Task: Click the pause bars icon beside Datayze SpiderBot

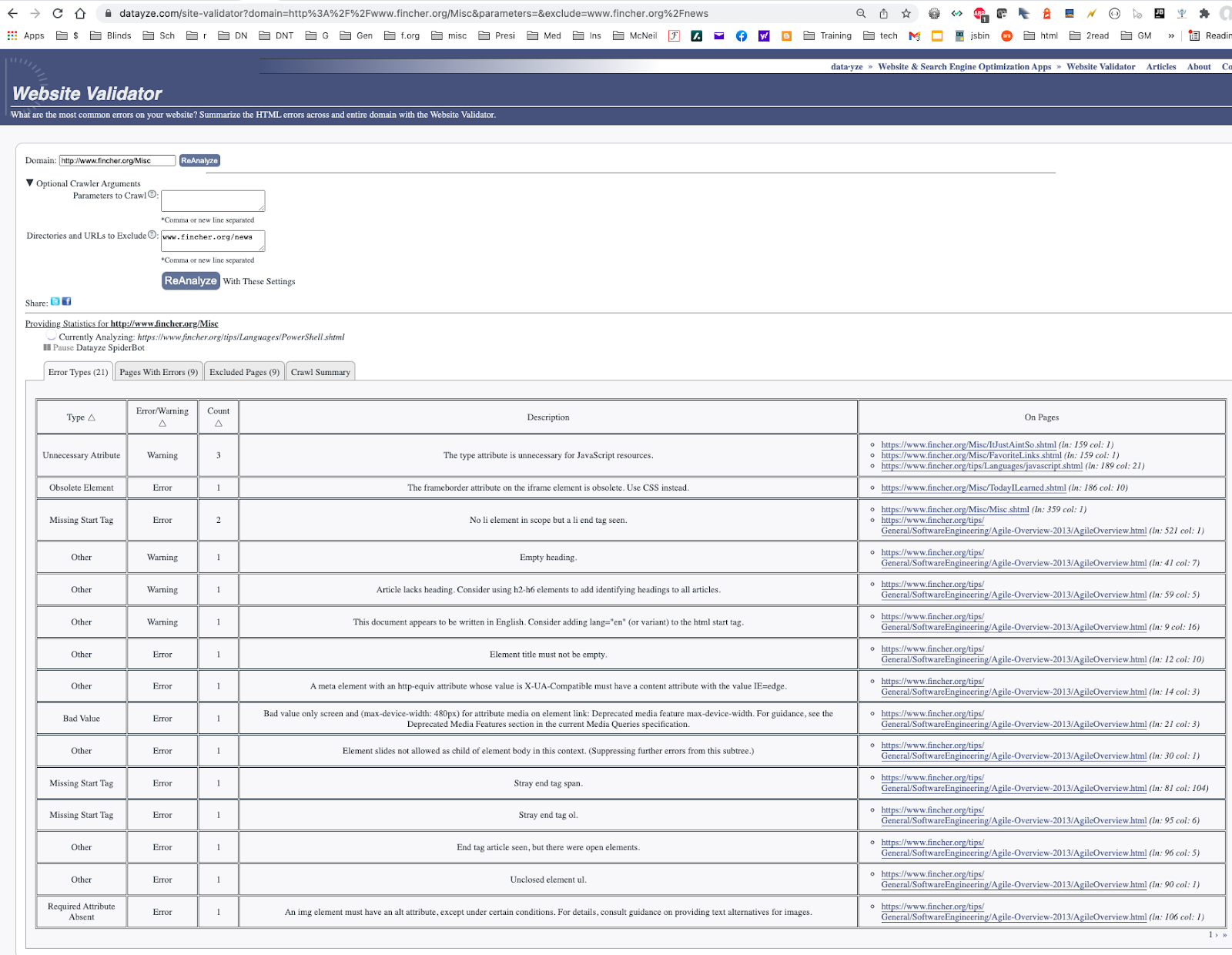Action: pyautogui.click(x=47, y=347)
